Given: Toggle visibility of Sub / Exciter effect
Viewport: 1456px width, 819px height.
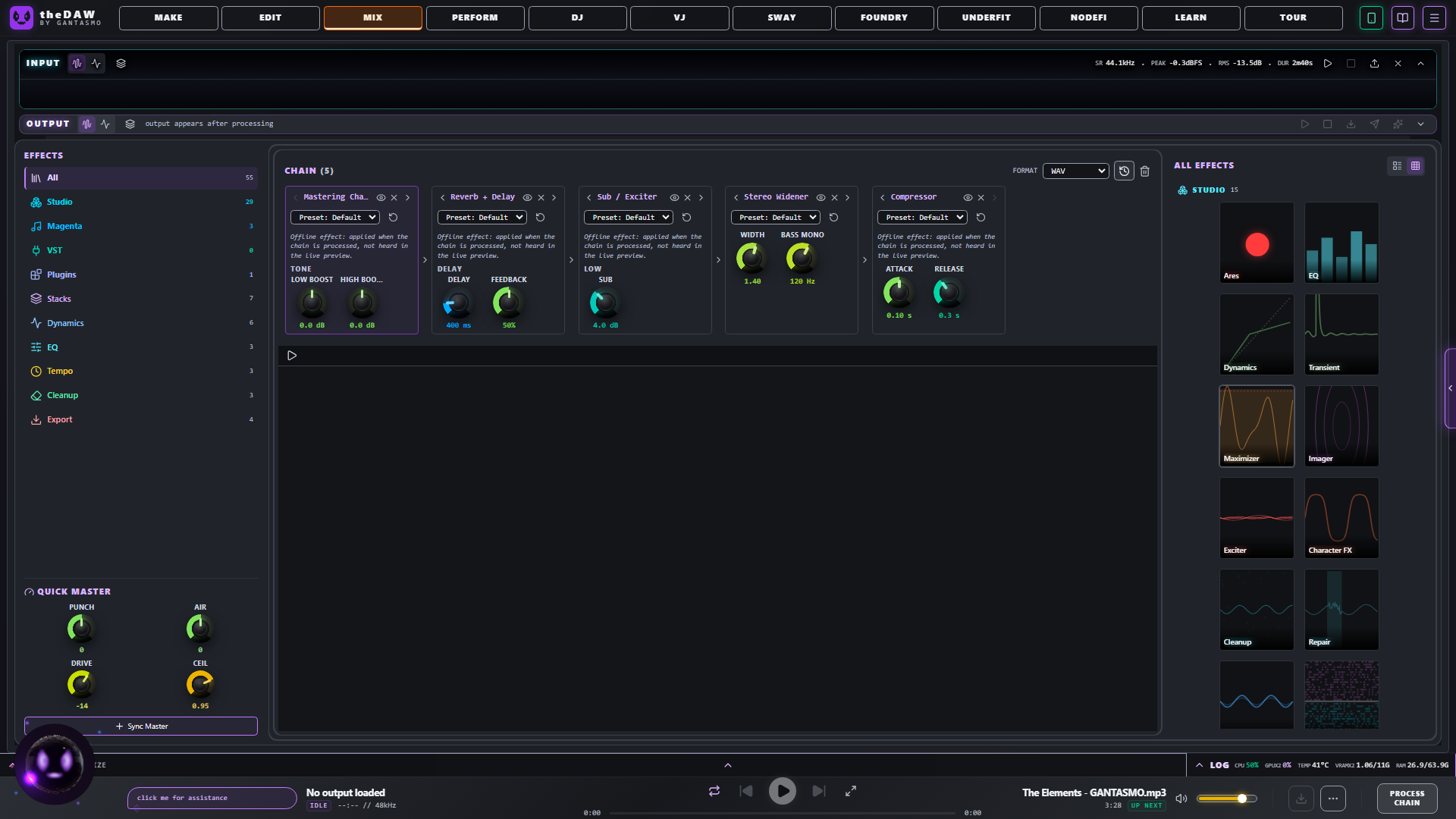Looking at the screenshot, I should [x=674, y=198].
